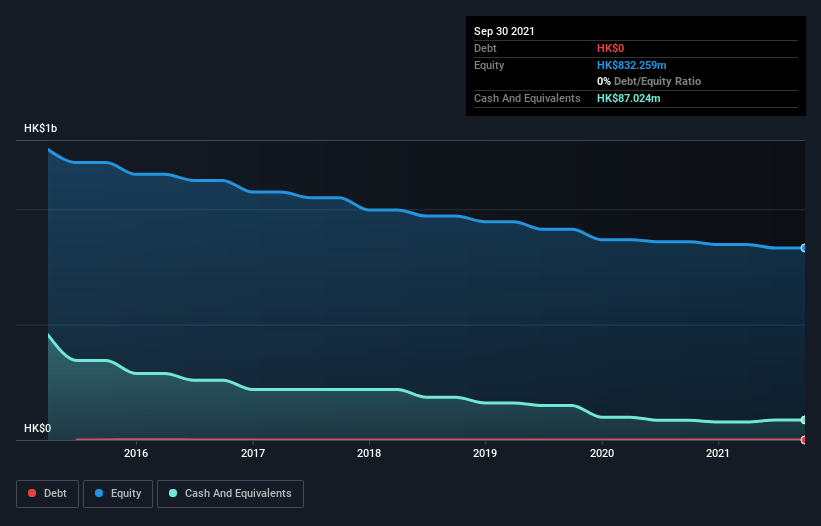Click the Debt row label in tooltip
The image size is (821, 526).
click(x=485, y=48)
